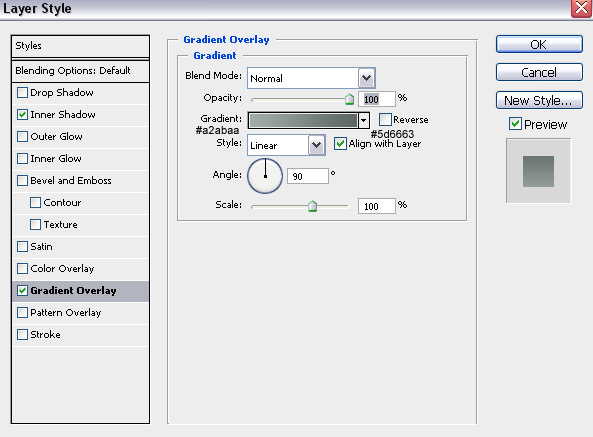Select the Drop Shadow label

tap(62, 93)
